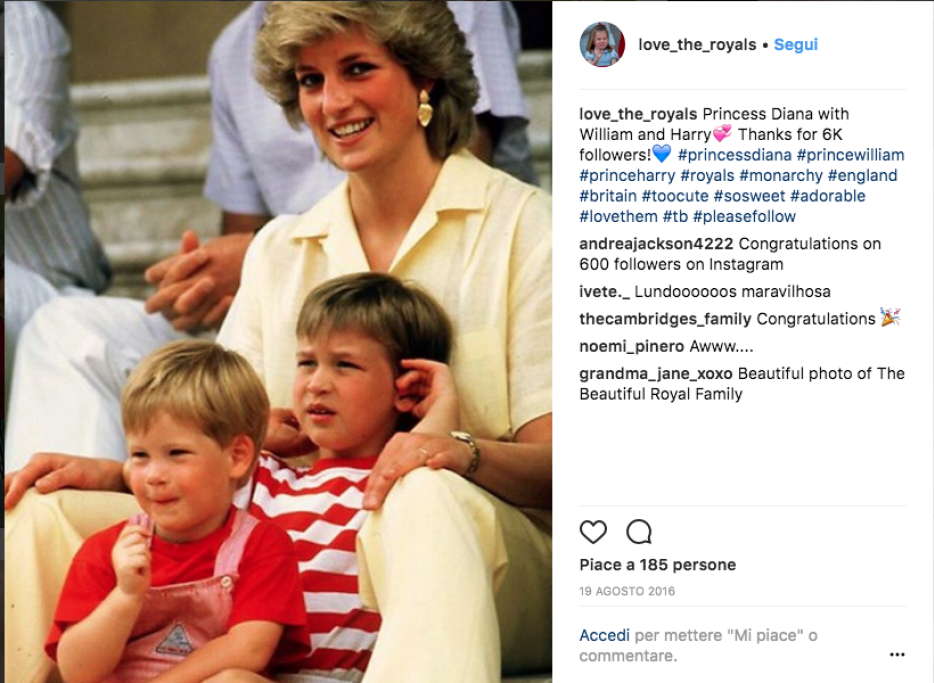Open the #princessdiana hashtag
The height and width of the screenshot is (683, 934).
pyautogui.click(x=734, y=155)
